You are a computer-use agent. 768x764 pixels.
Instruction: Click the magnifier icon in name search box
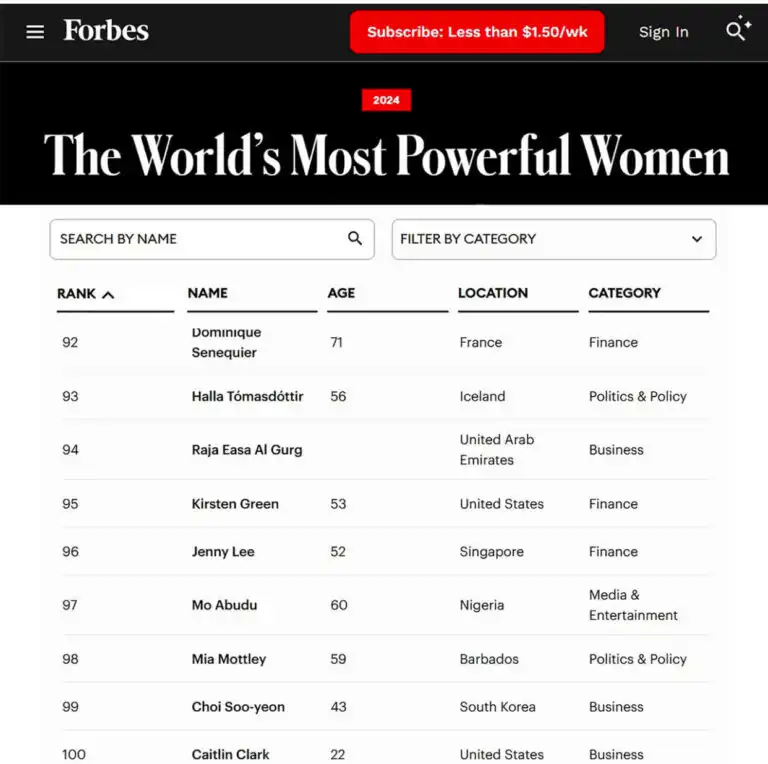coord(355,239)
